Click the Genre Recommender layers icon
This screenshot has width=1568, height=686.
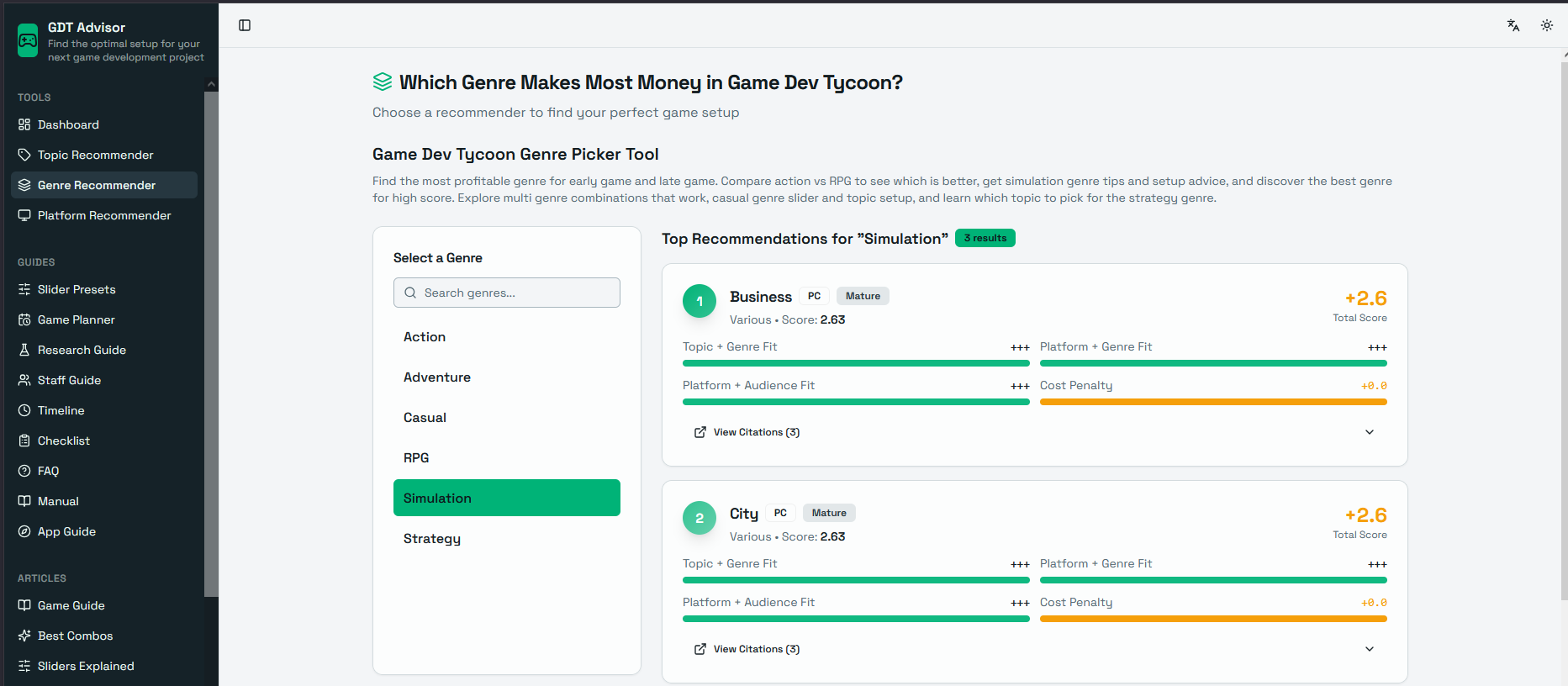coord(24,185)
